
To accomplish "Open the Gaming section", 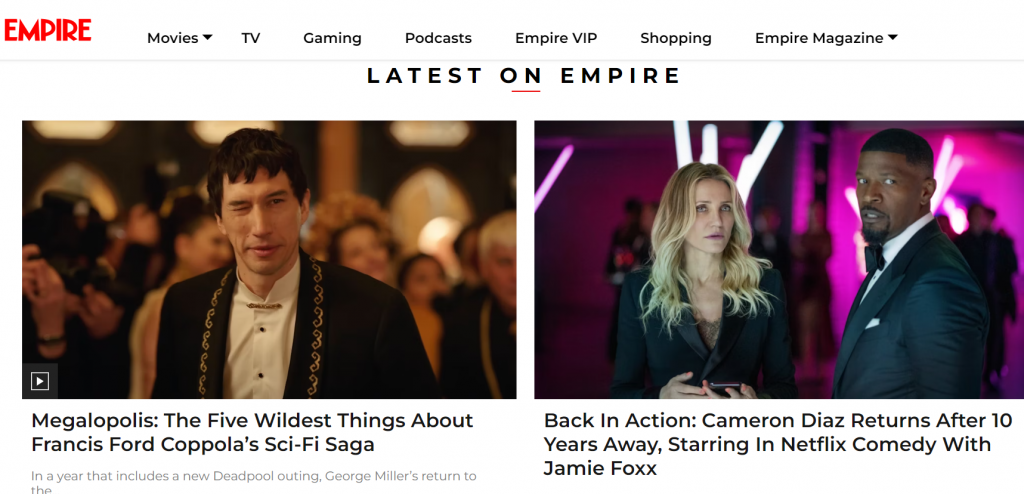I will pyautogui.click(x=332, y=38).
